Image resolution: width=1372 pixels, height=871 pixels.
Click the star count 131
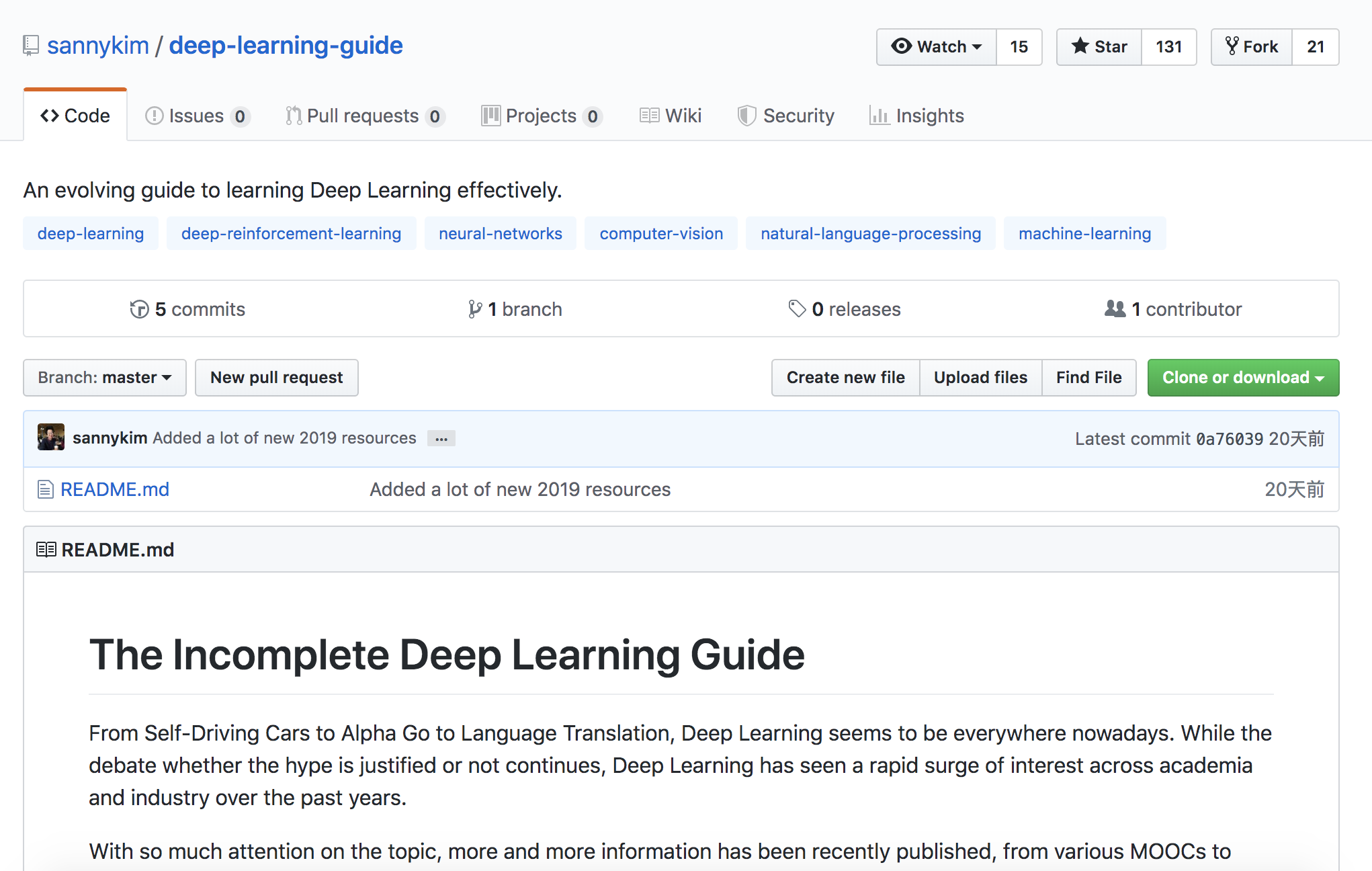tap(1168, 46)
